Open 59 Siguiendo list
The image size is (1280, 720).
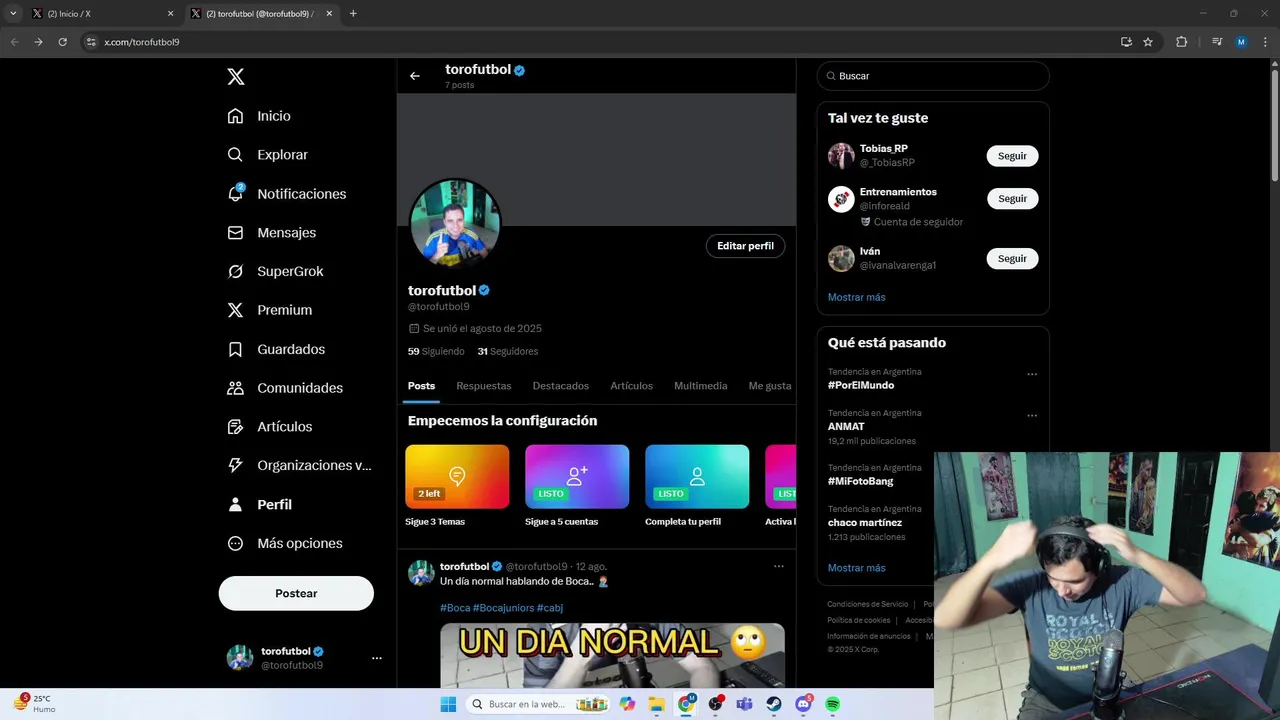[436, 351]
